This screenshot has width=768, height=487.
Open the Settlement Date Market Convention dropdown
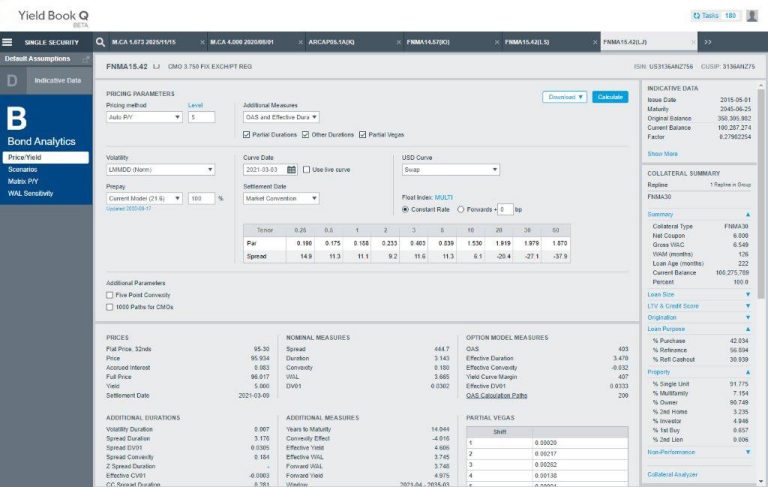(281, 198)
